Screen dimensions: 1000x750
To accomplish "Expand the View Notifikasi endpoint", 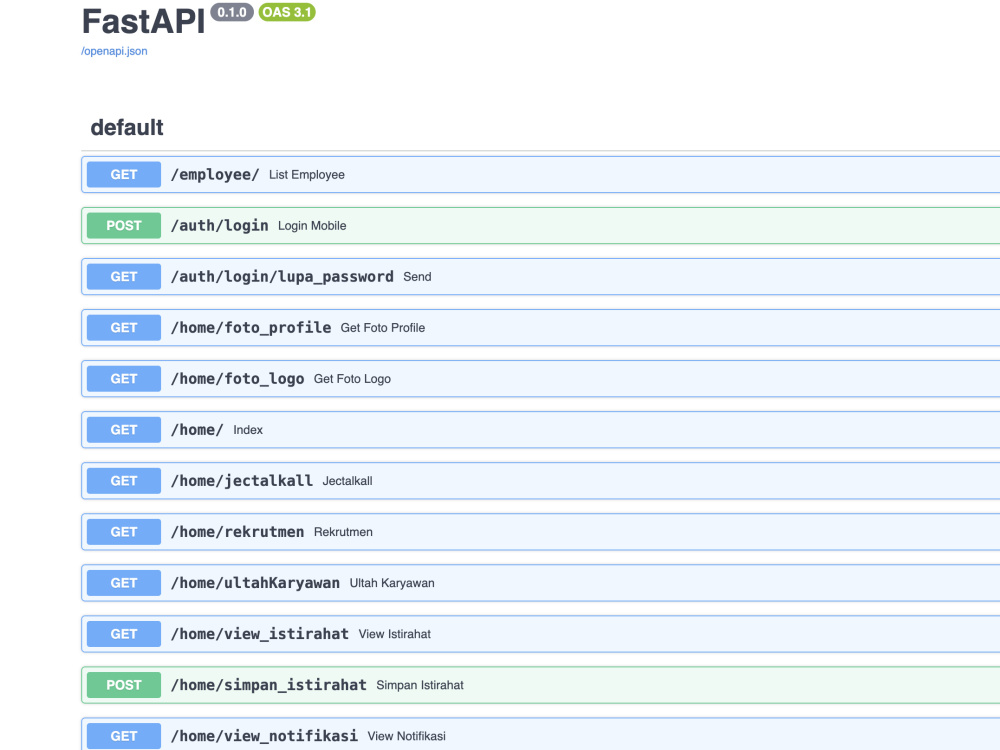I will click(541, 734).
